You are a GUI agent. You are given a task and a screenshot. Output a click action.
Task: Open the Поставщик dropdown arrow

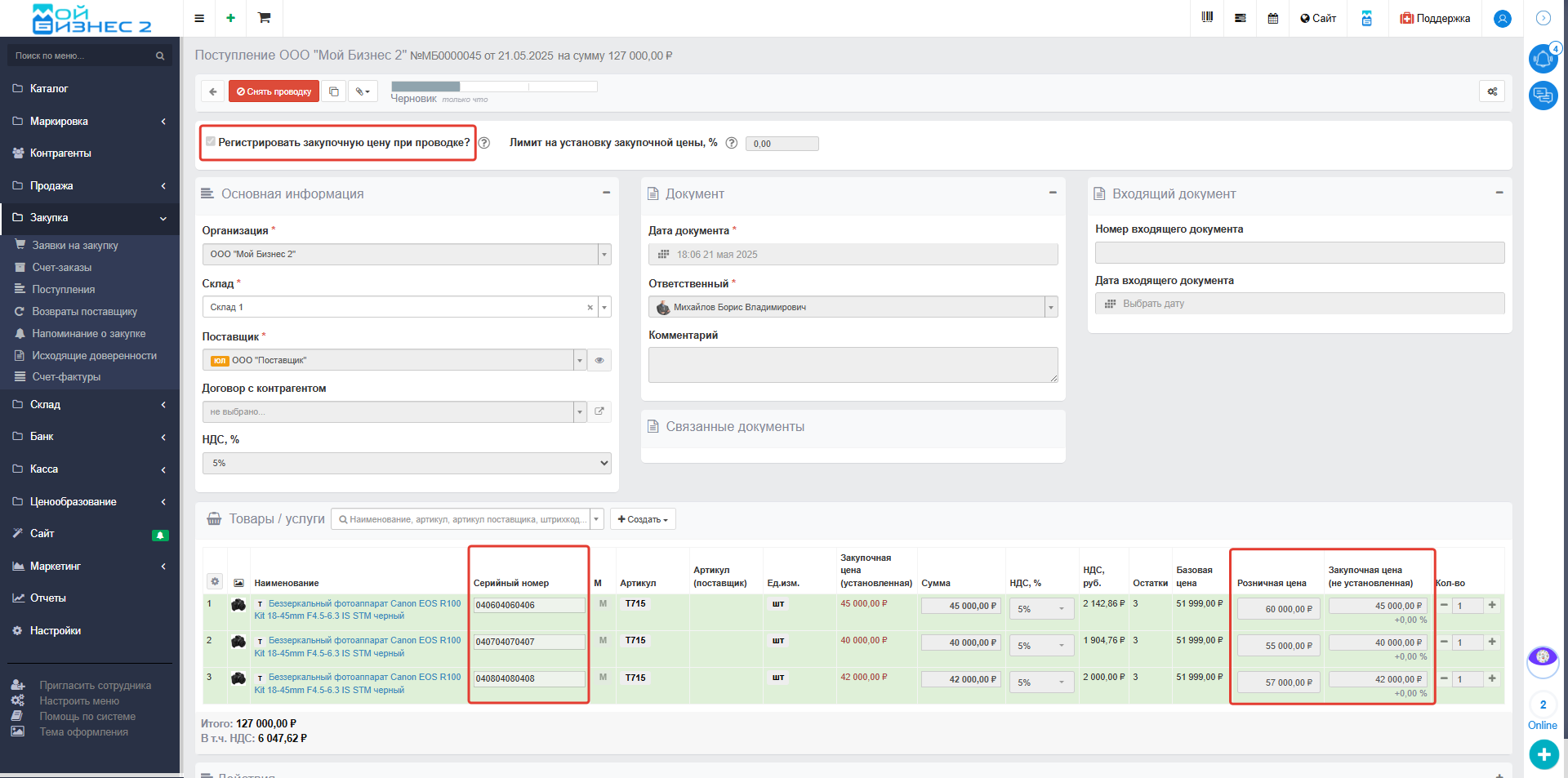tap(580, 360)
